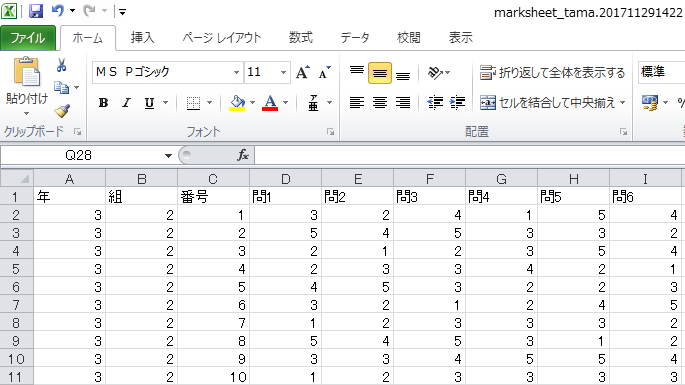Screen dimensions: 685x385
Task: Click the Excel application icon in title bar
Action: pos(9,11)
